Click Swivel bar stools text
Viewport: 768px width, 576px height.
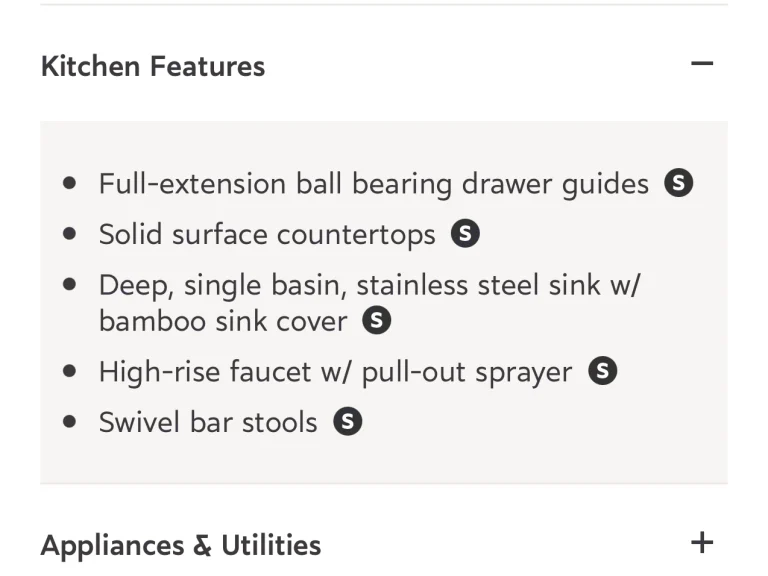click(208, 422)
